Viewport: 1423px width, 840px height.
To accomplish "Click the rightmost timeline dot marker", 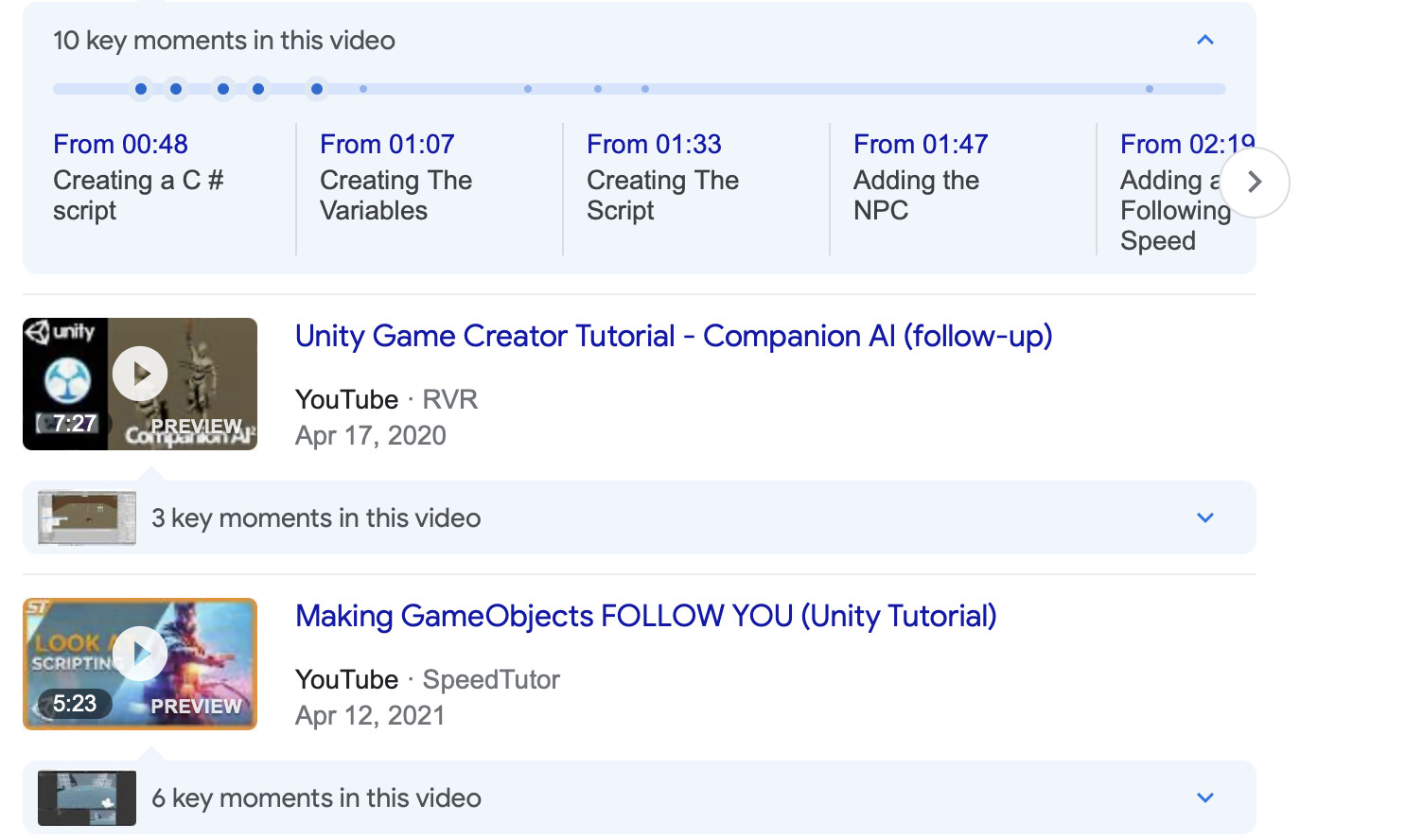I will tap(1149, 88).
